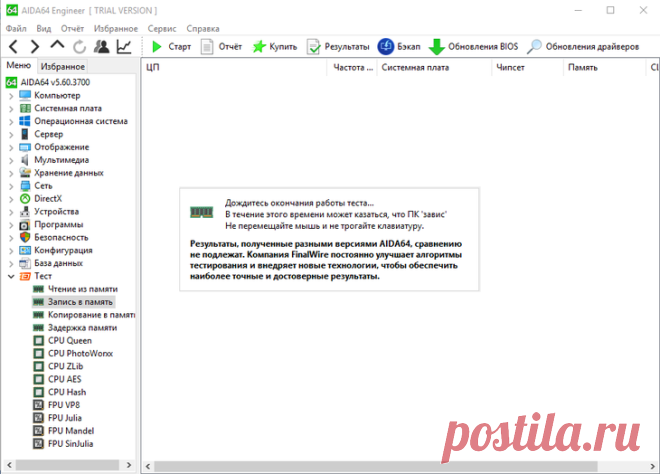Select the Конфигурация tree item

(x=56, y=250)
